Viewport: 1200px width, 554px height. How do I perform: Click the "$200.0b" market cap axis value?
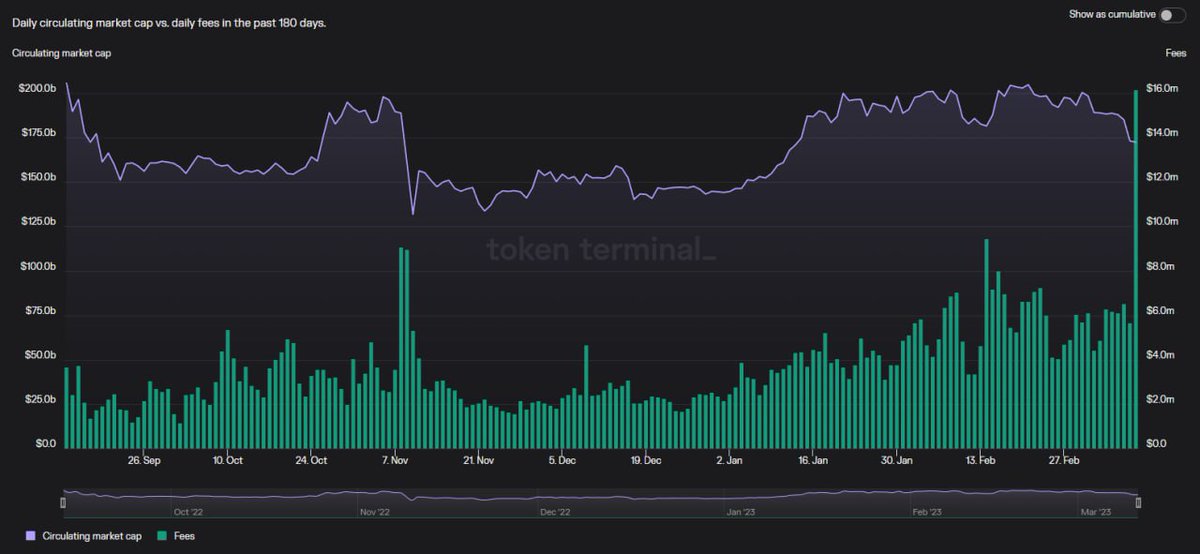[x=37, y=89]
